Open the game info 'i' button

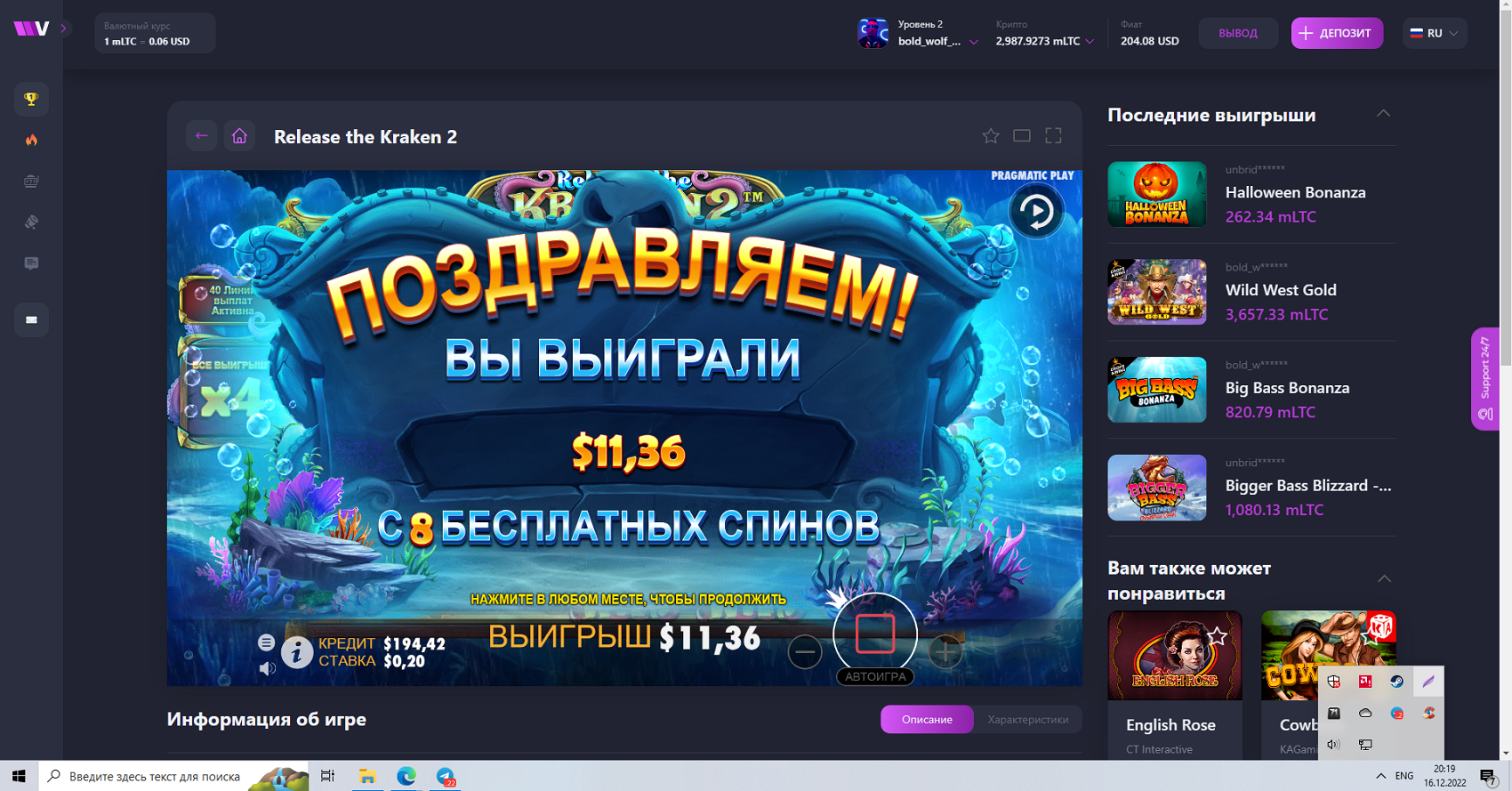click(297, 652)
